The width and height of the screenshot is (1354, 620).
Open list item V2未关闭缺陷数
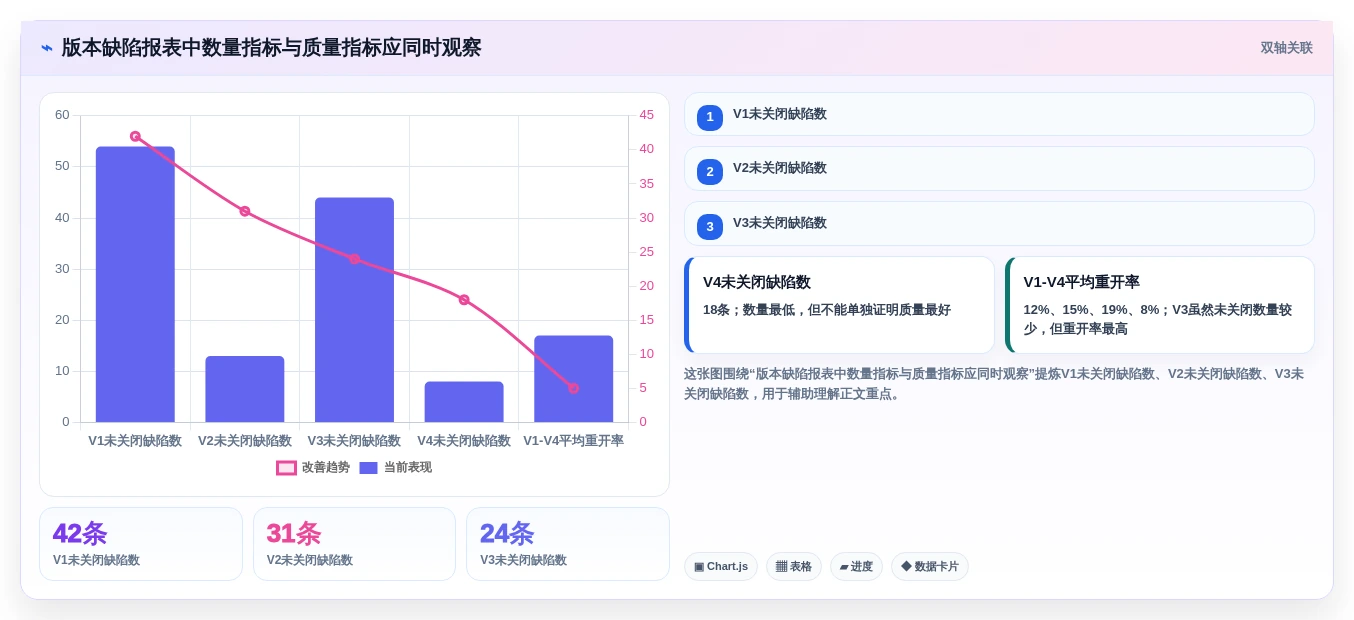[999, 169]
